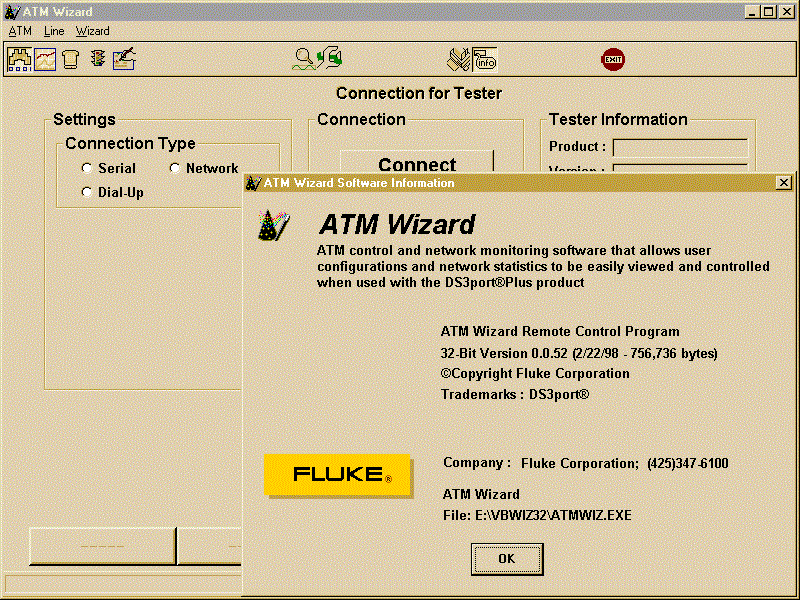Click the Fluke Corporation phone number text
Image resolution: width=800 pixels, height=601 pixels.
[x=687, y=463]
